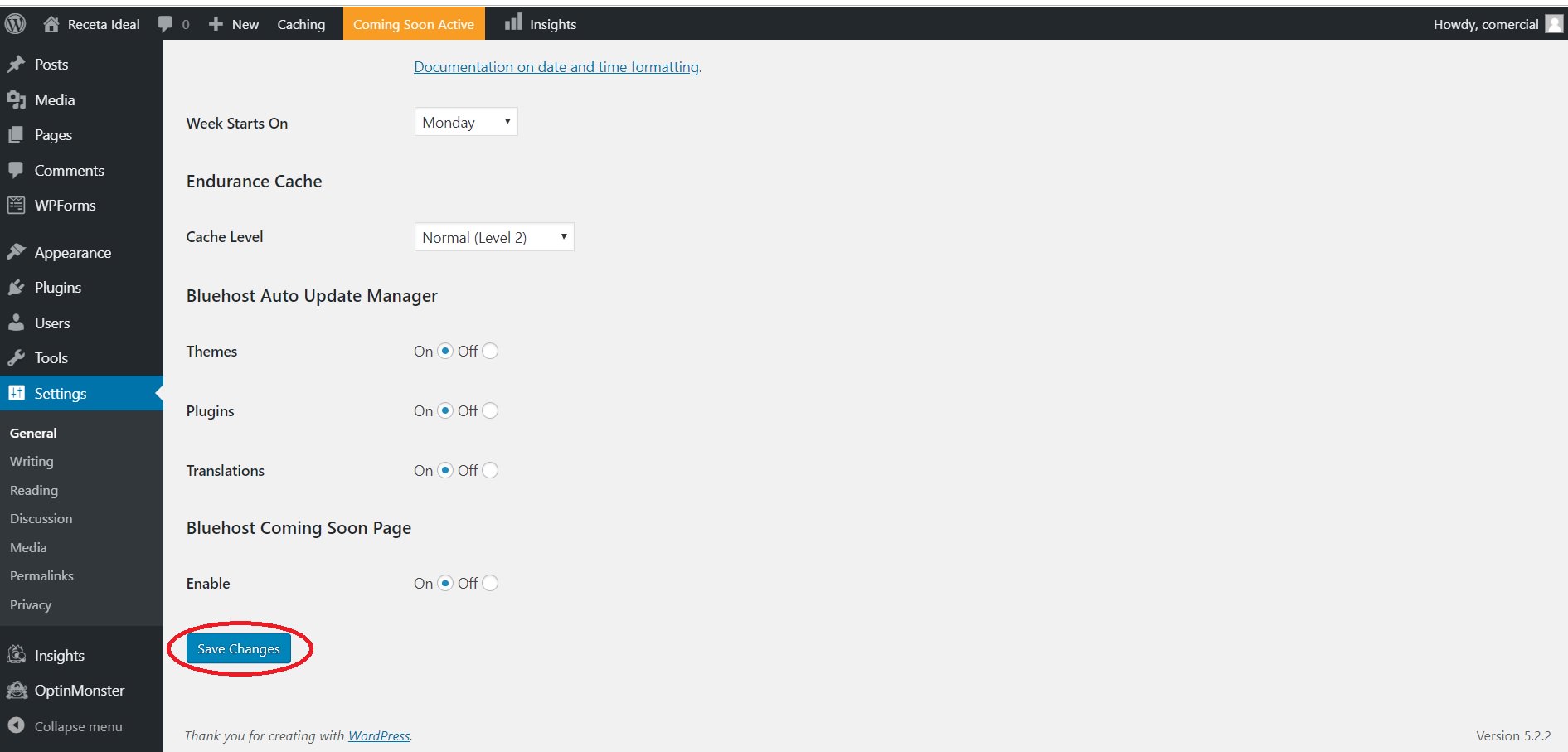Open the Week Starts On dropdown
The image size is (1568, 752).
465,122
